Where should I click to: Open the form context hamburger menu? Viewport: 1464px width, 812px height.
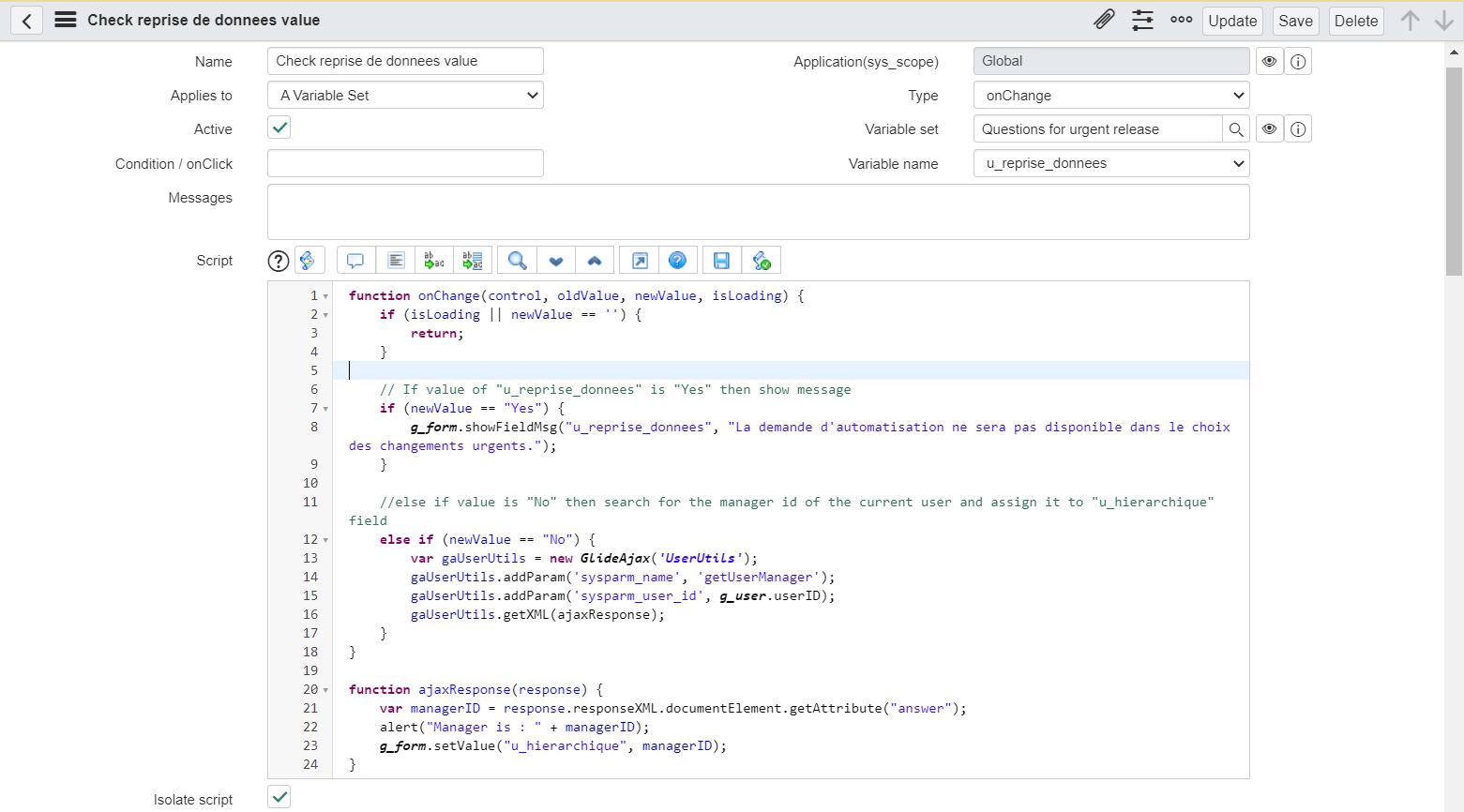click(65, 20)
